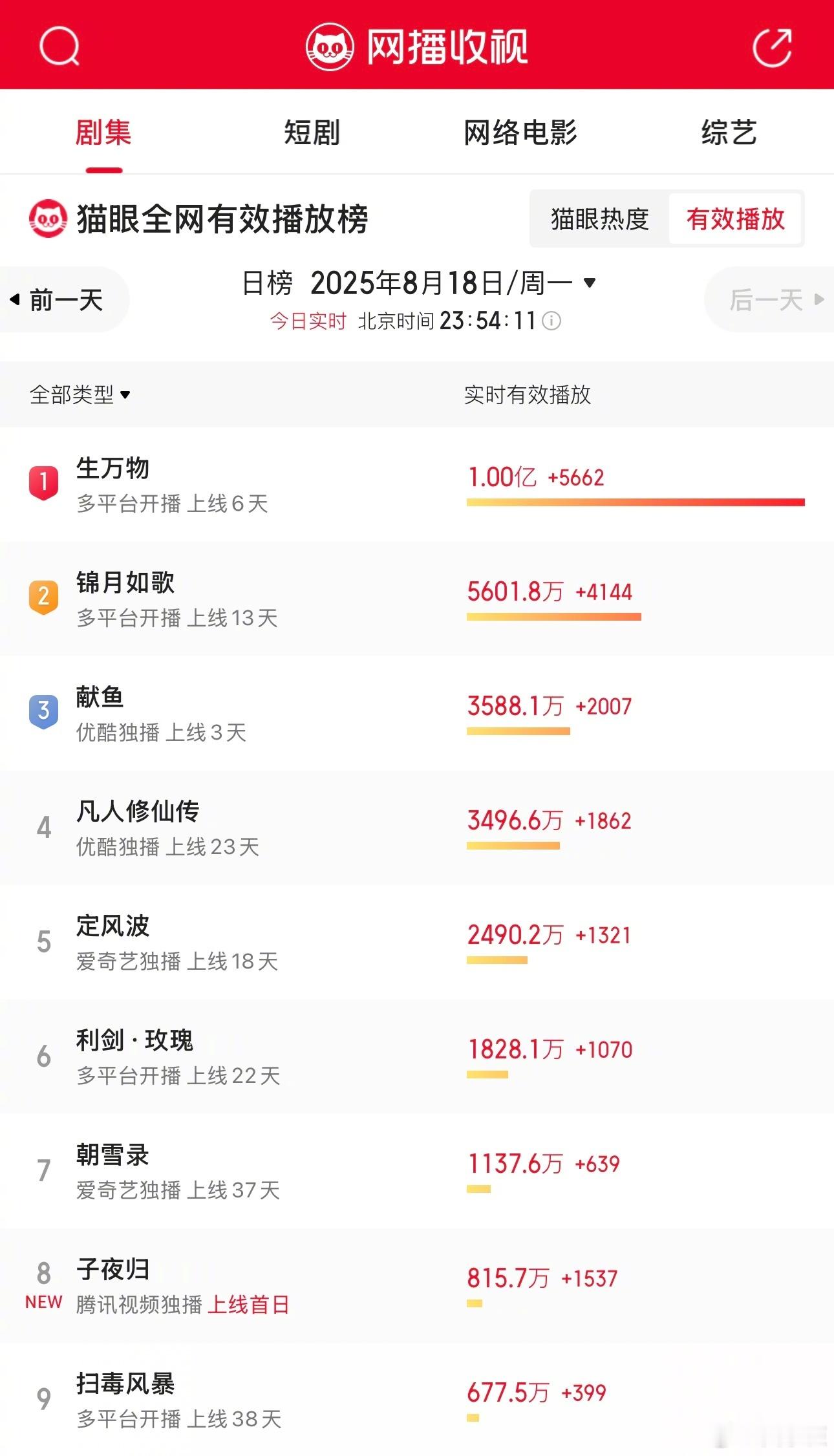Switch ranking to 猫眼热度
This screenshot has width=834, height=1456.
tap(599, 219)
